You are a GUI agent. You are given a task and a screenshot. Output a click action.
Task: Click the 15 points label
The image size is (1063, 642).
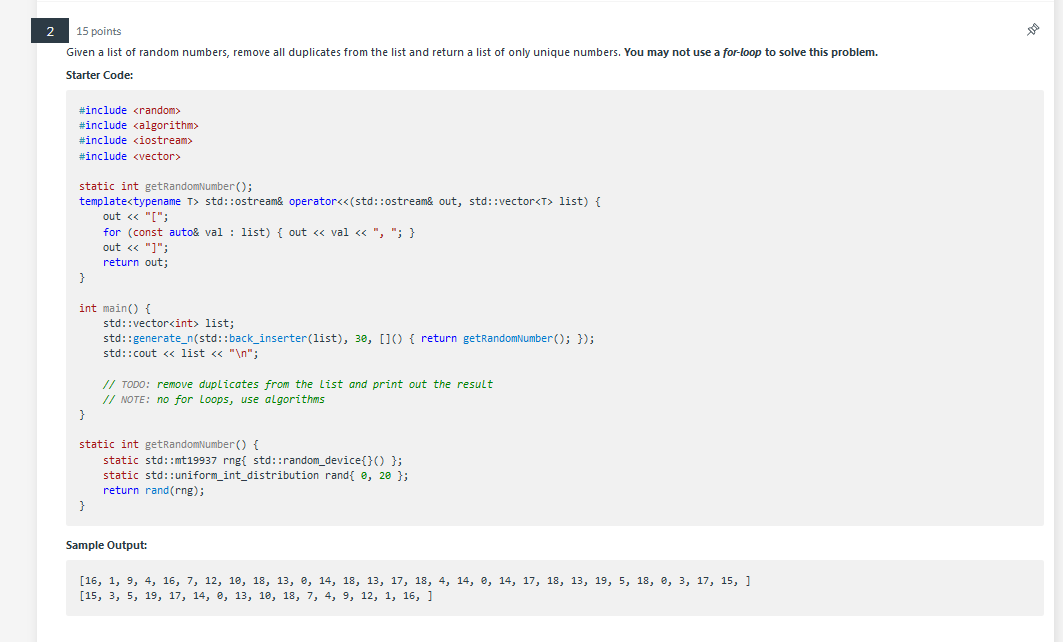click(98, 31)
